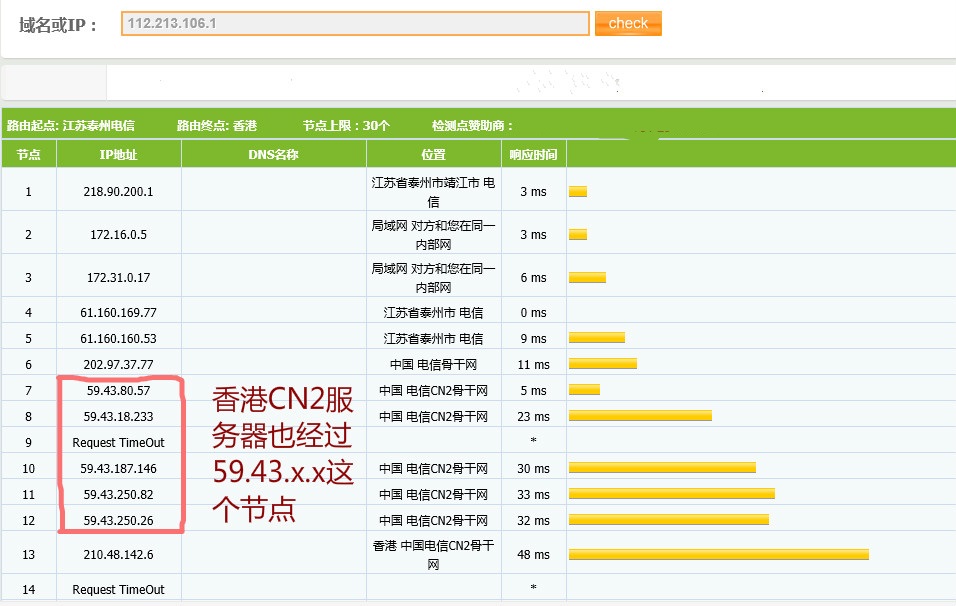
Task: Click the 23 ms response time bar
Action: (x=640, y=416)
